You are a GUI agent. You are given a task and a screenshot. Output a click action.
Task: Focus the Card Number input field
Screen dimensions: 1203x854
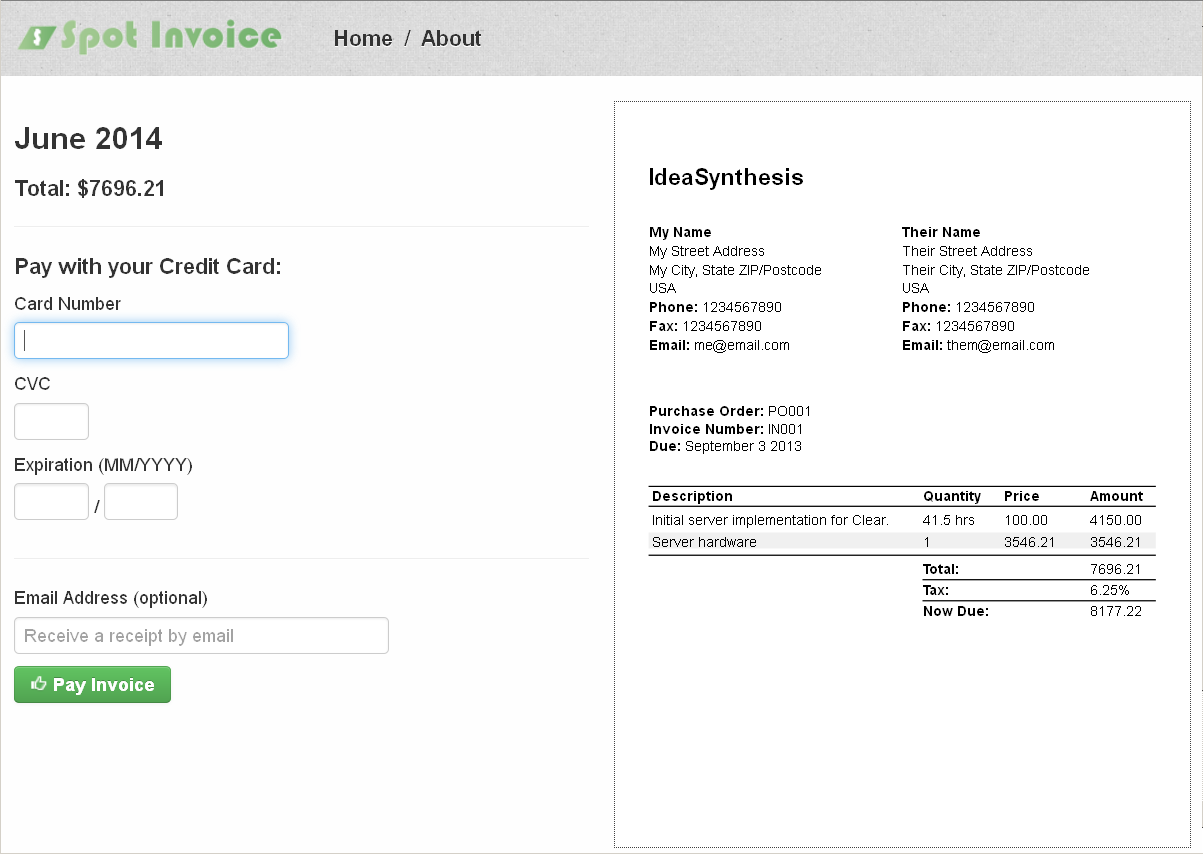click(x=151, y=341)
